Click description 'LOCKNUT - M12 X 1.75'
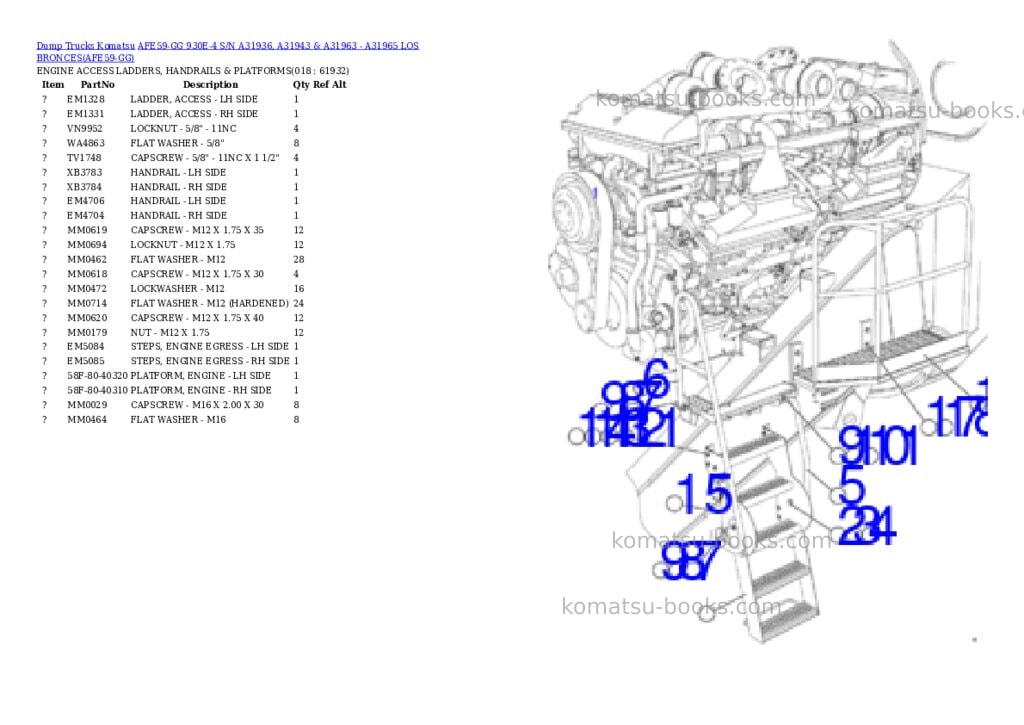Image resolution: width=1024 pixels, height=725 pixels. [x=183, y=245]
